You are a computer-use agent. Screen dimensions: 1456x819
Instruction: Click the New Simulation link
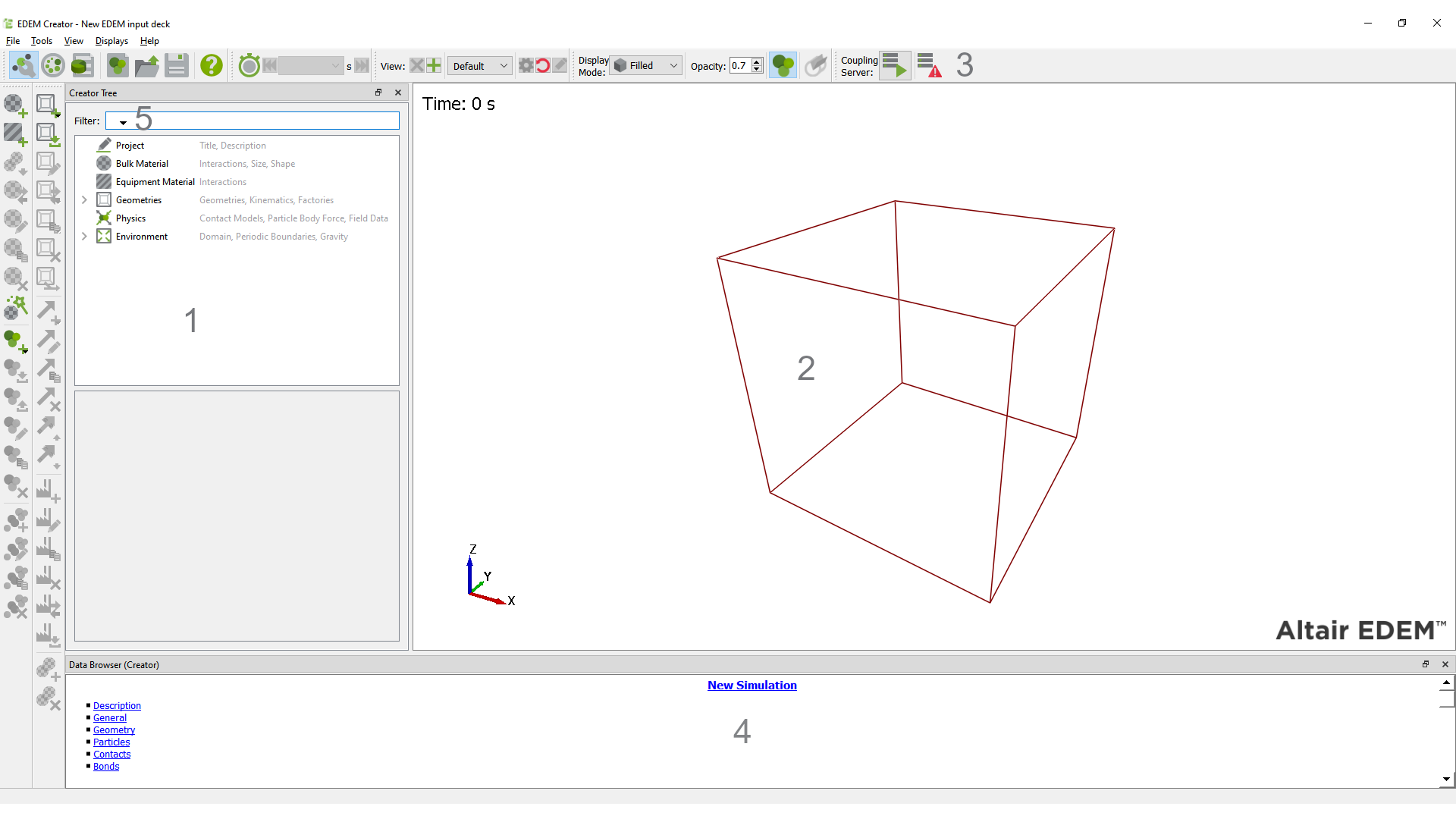(752, 685)
